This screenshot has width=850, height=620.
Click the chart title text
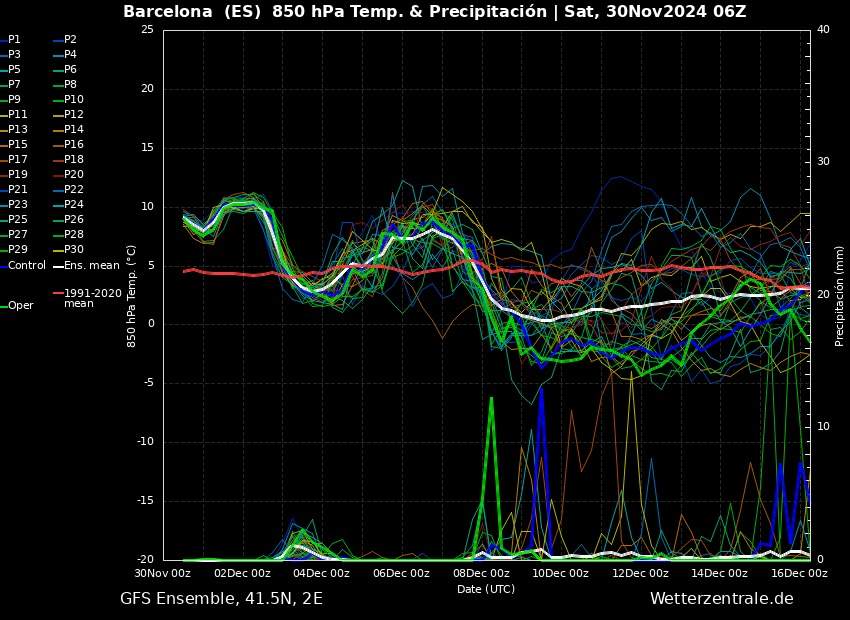pyautogui.click(x=435, y=11)
